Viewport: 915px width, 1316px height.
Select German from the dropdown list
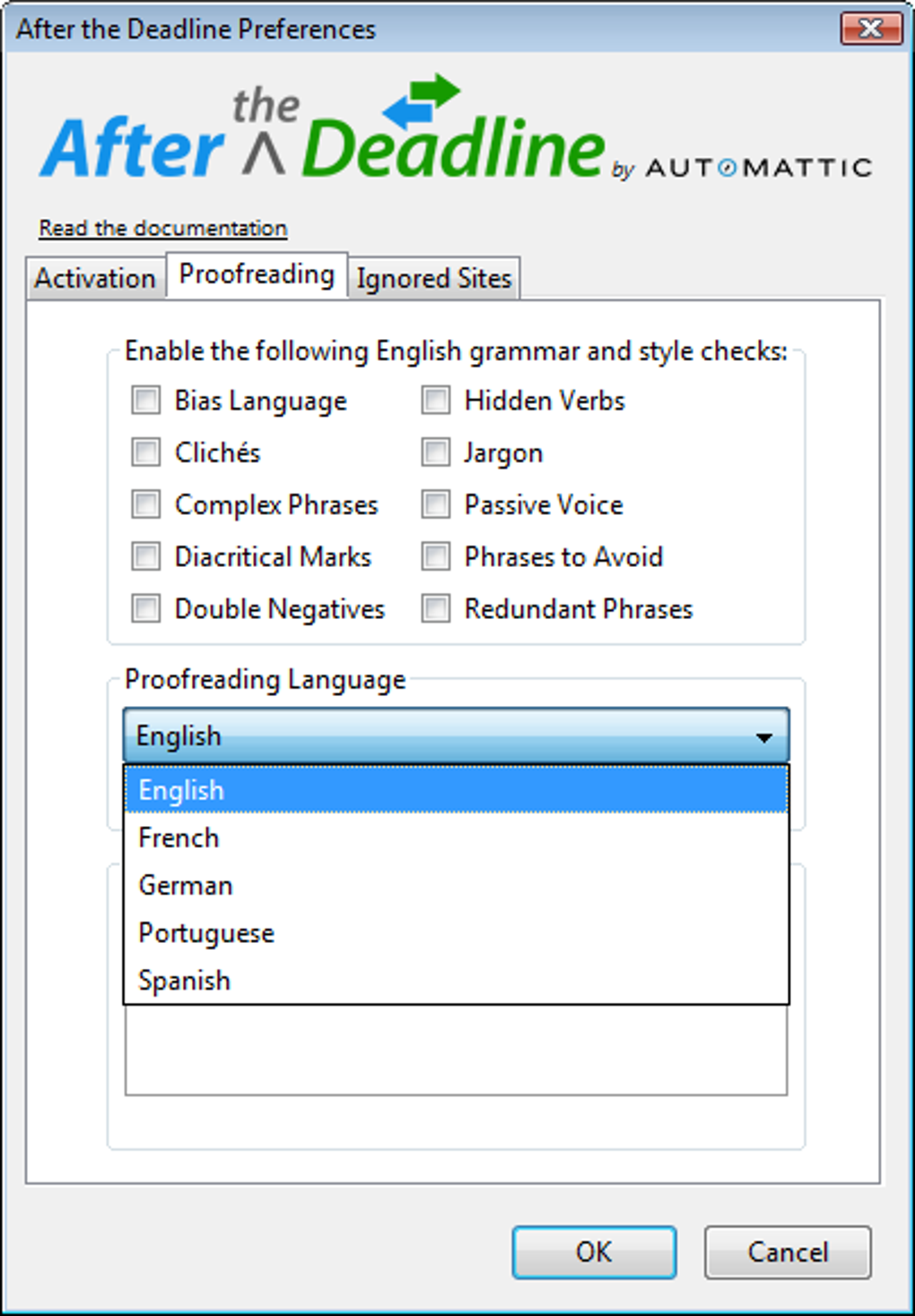pyautogui.click(x=456, y=885)
